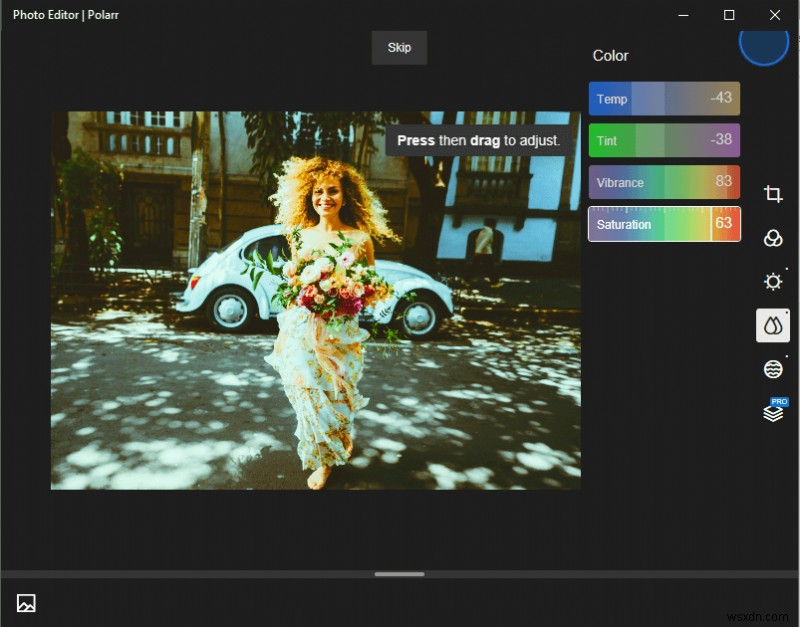
Task: Click the blue PRO badge
Action: pos(779,402)
